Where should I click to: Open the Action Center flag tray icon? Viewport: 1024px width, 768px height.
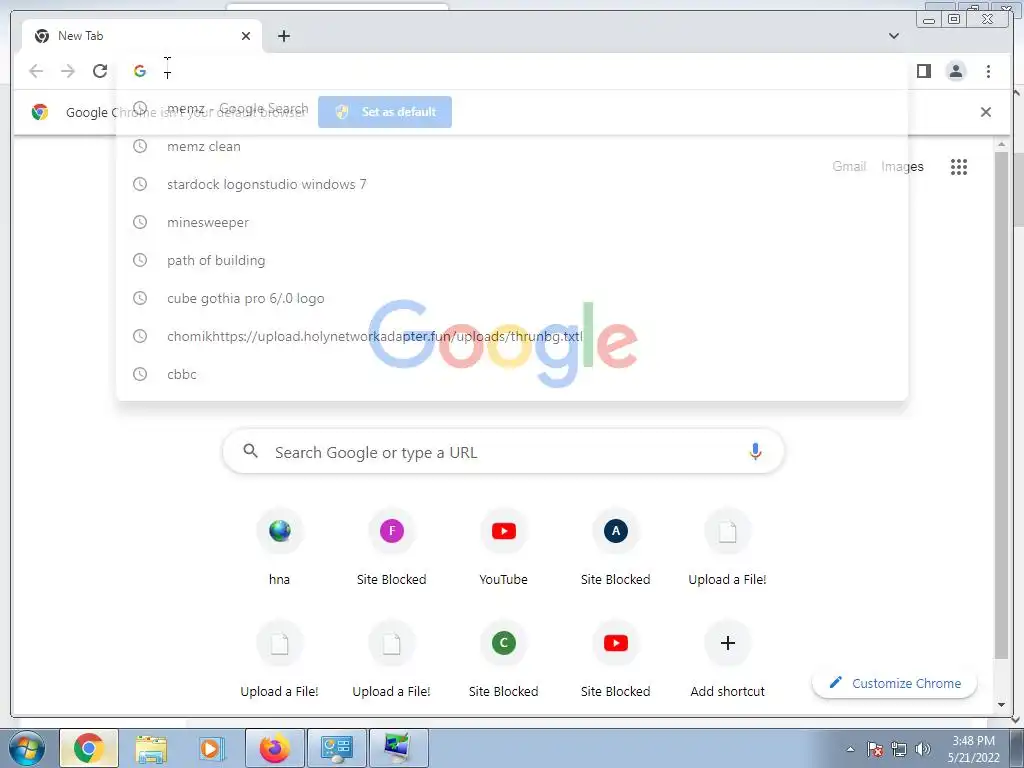875,748
